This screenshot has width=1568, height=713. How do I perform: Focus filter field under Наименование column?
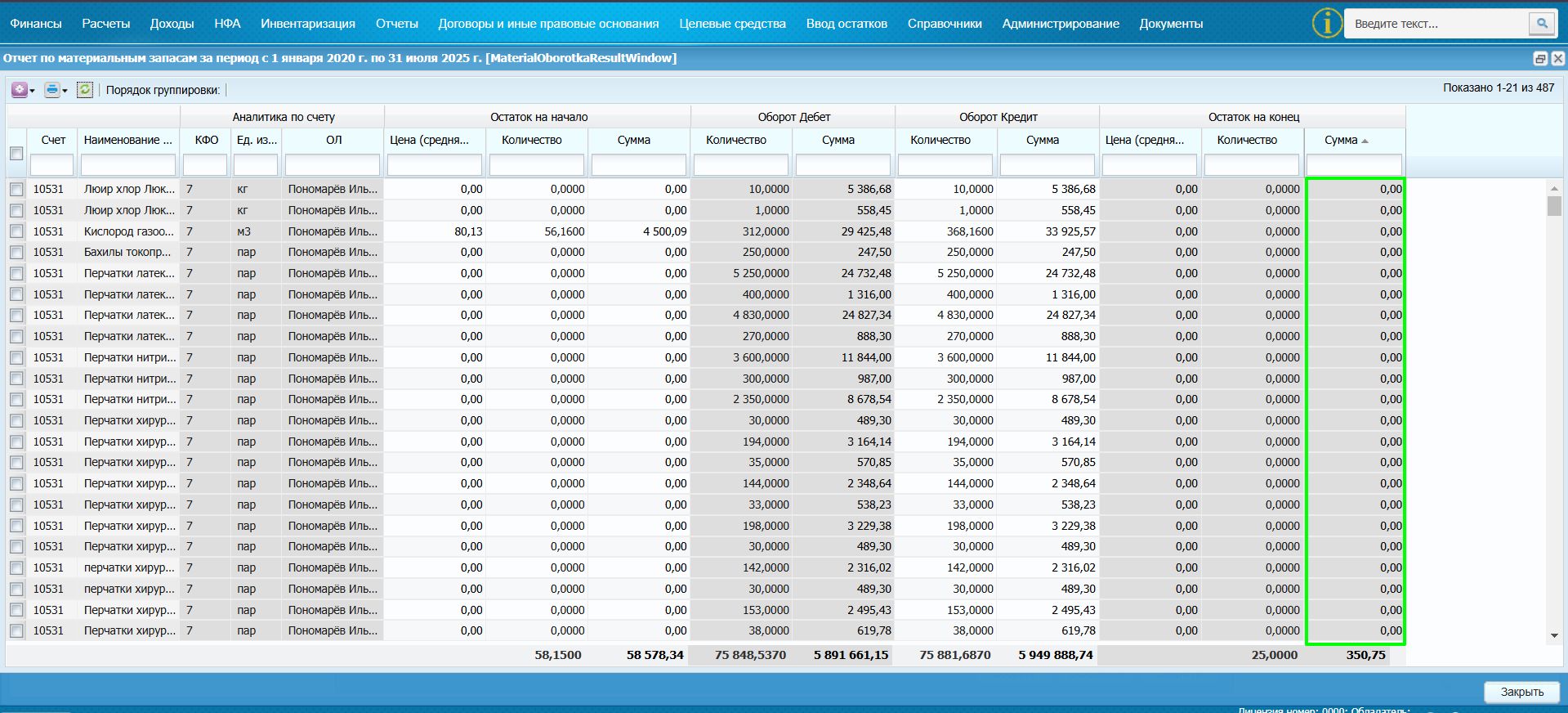(128, 165)
